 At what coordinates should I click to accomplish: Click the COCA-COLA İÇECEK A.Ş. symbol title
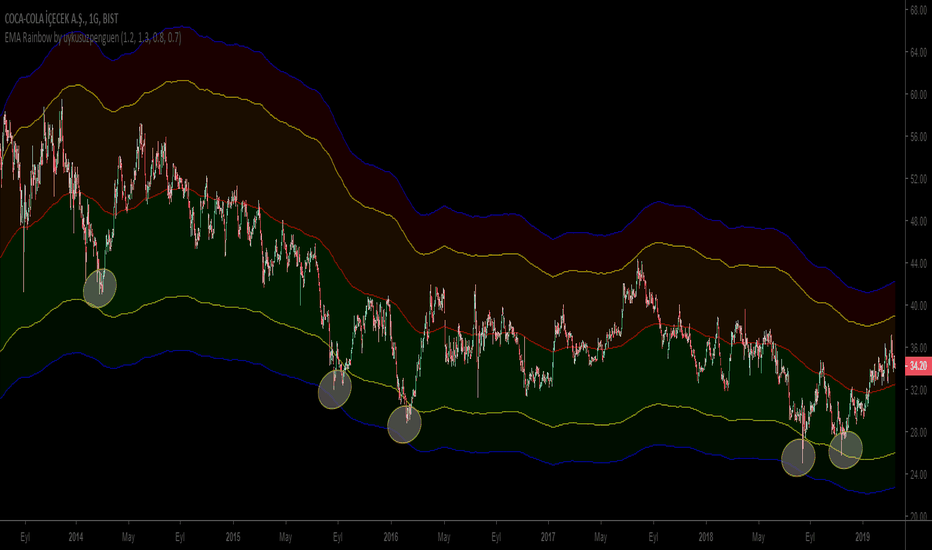(x=61, y=19)
